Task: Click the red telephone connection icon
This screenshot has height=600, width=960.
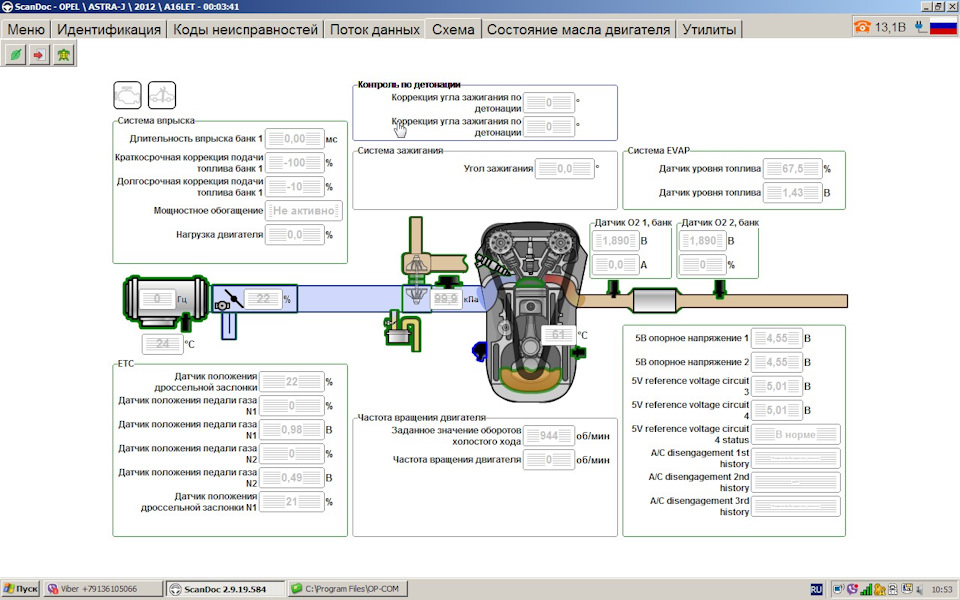Action: (862, 26)
